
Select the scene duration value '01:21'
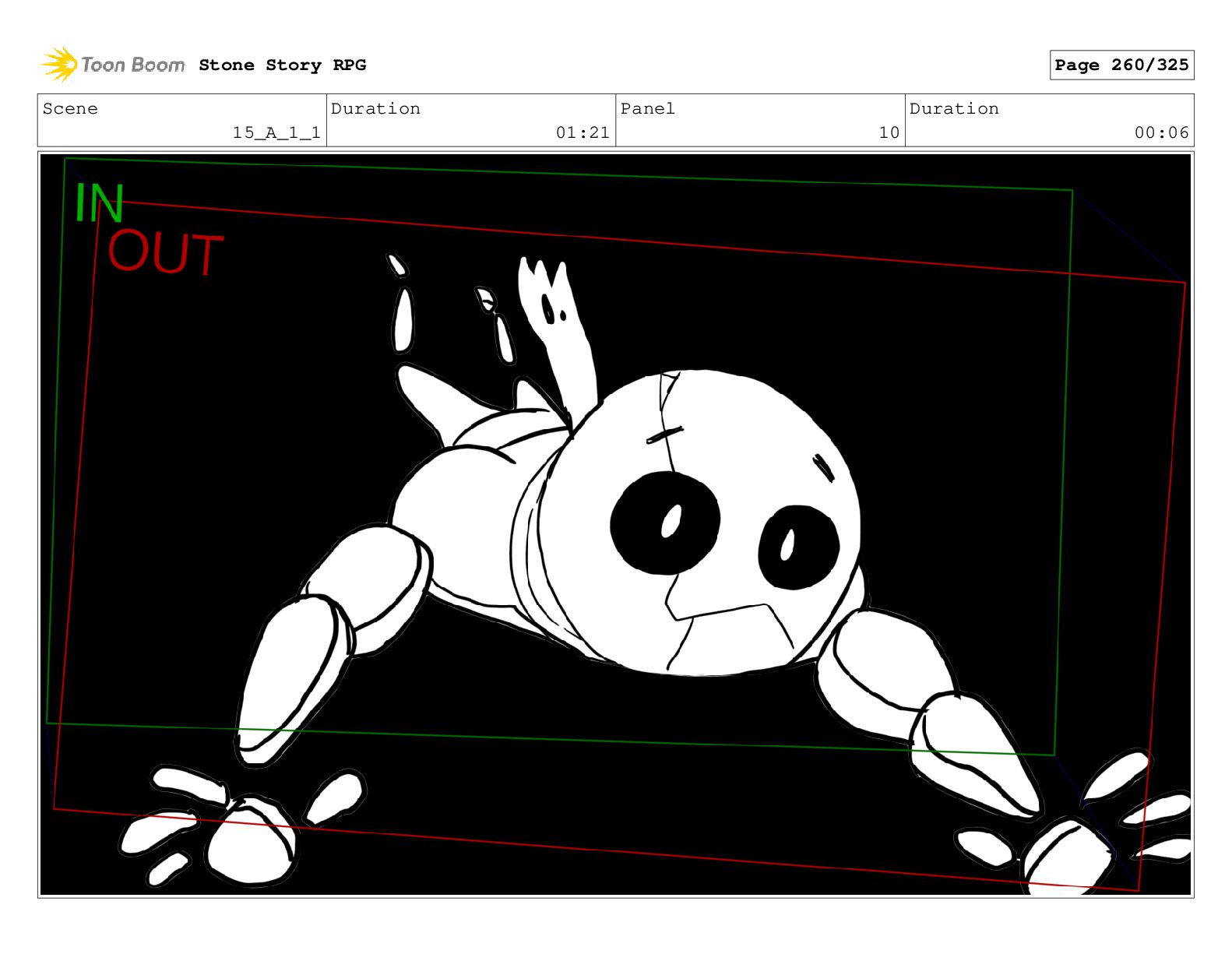tap(583, 132)
